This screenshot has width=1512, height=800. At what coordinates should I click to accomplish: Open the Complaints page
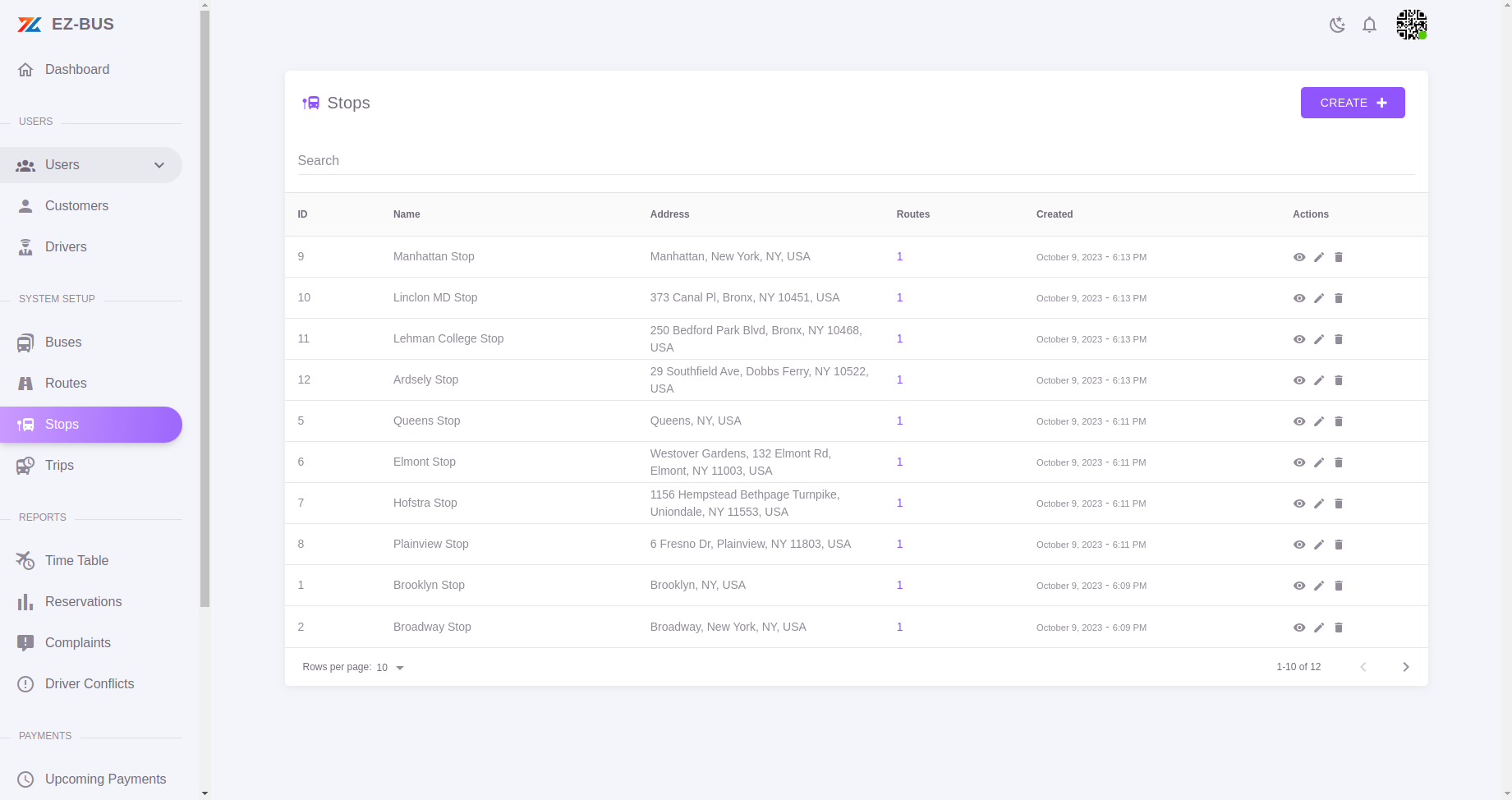pyautogui.click(x=78, y=642)
